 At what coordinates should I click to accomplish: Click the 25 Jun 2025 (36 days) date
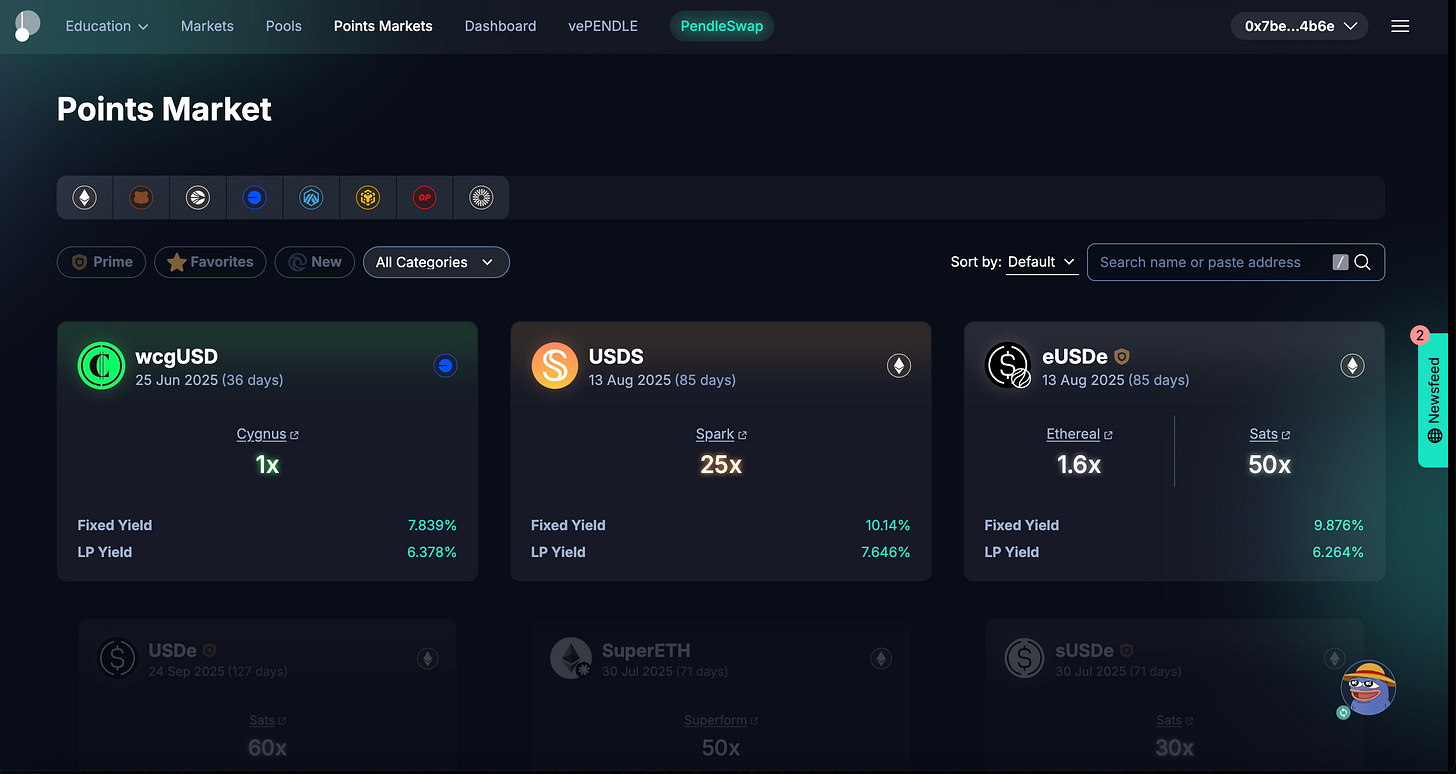[209, 380]
